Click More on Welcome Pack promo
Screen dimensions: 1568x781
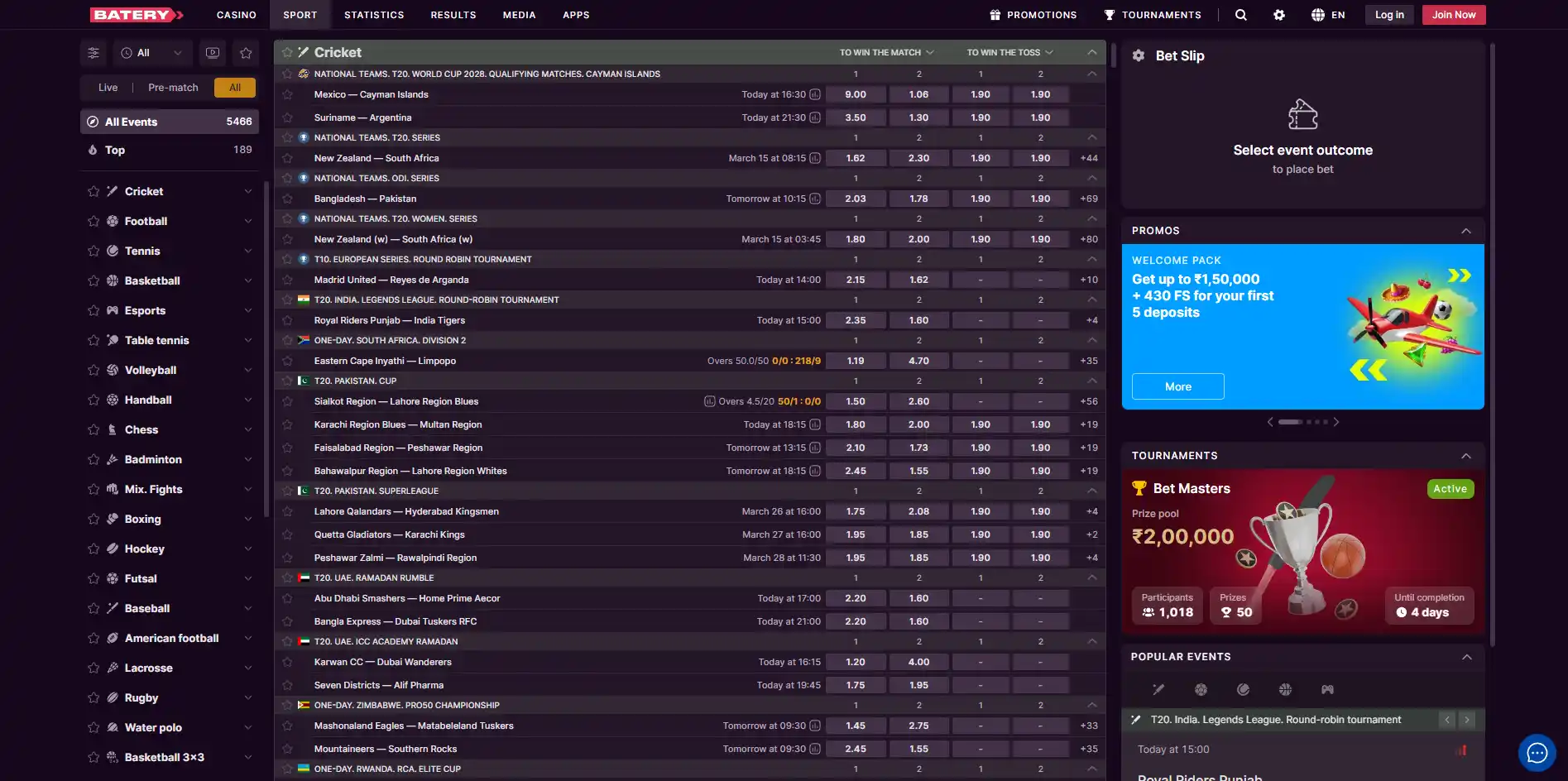1178,386
